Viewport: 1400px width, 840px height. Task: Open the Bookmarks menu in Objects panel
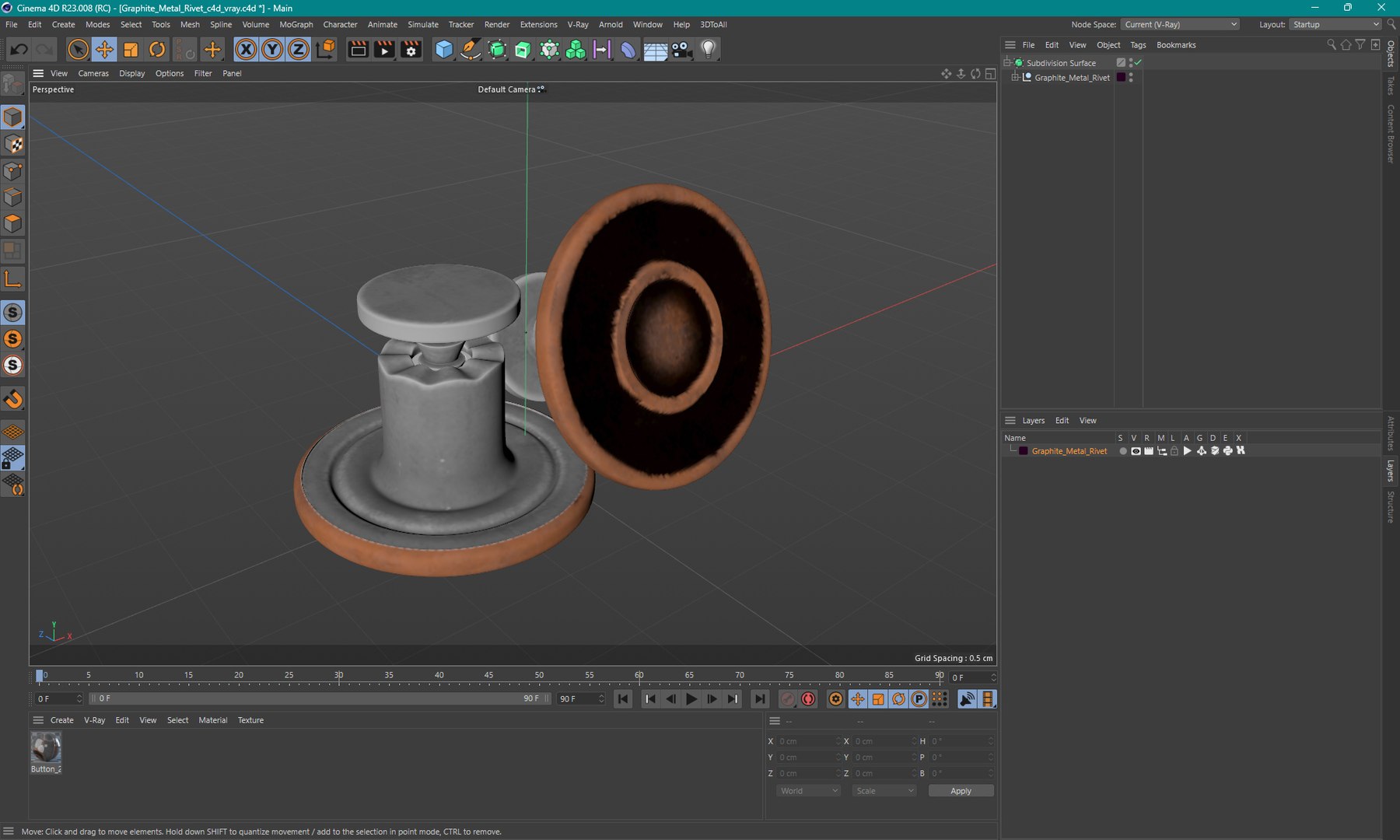pyautogui.click(x=1176, y=45)
